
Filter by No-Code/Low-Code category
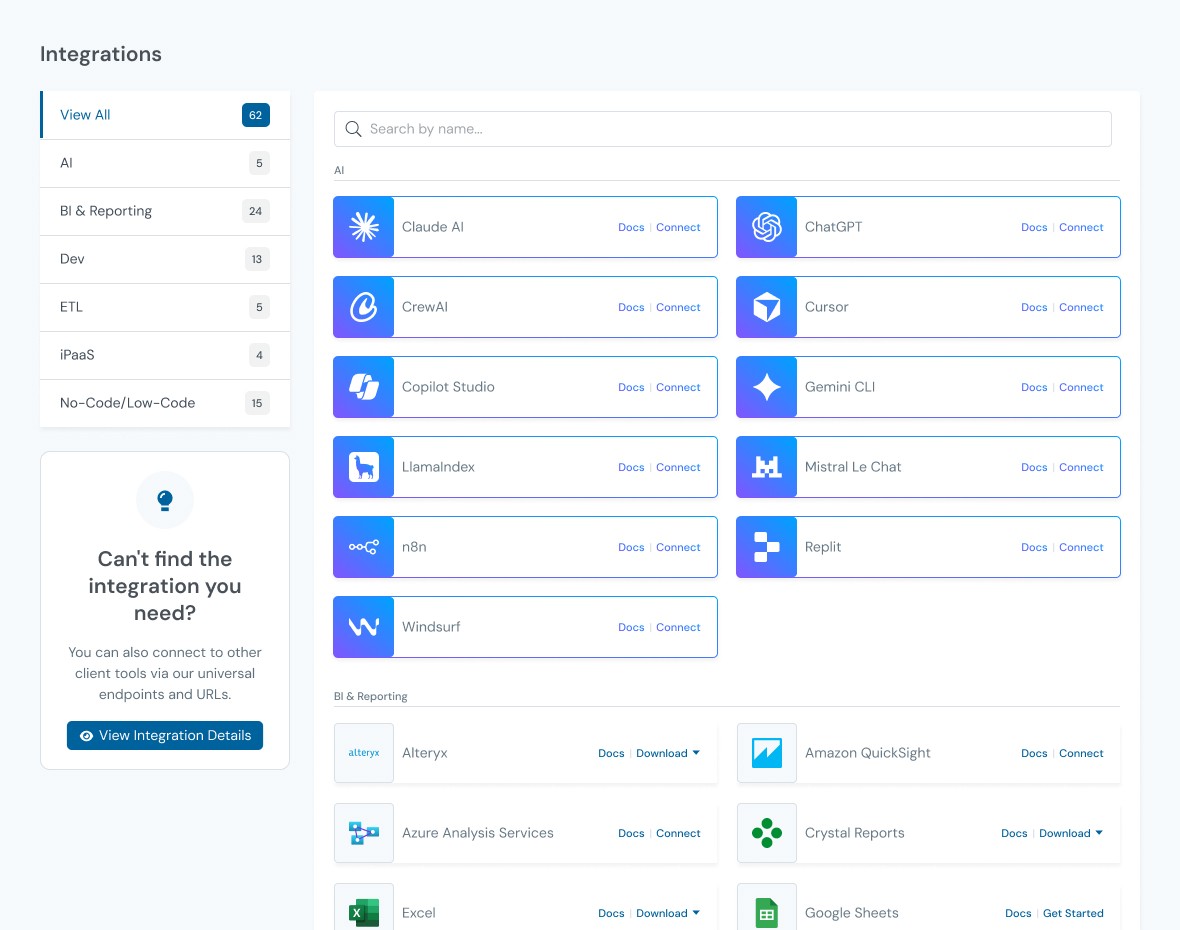point(165,403)
